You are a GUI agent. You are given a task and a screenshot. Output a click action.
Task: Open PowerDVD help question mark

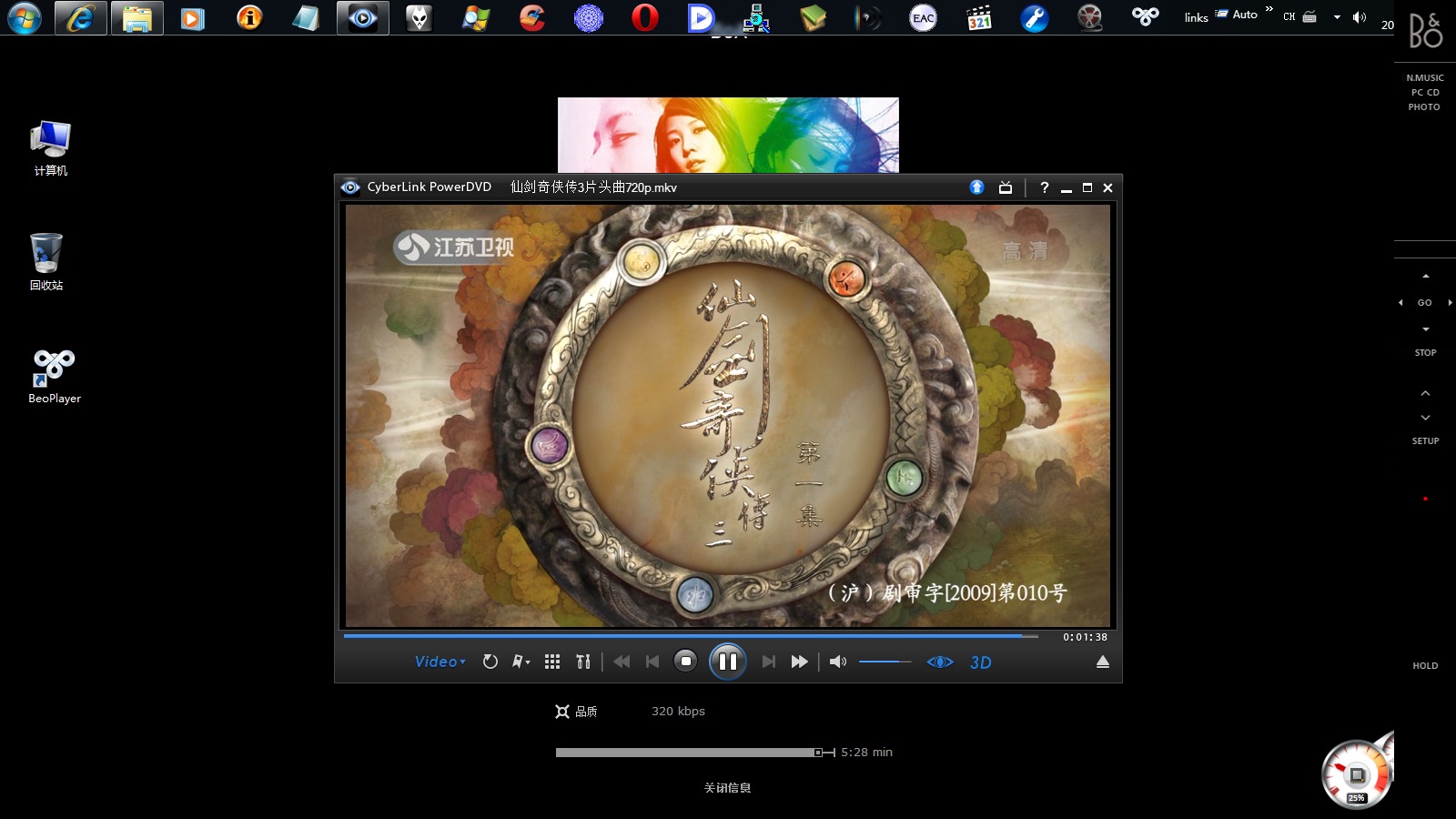pos(1045,187)
